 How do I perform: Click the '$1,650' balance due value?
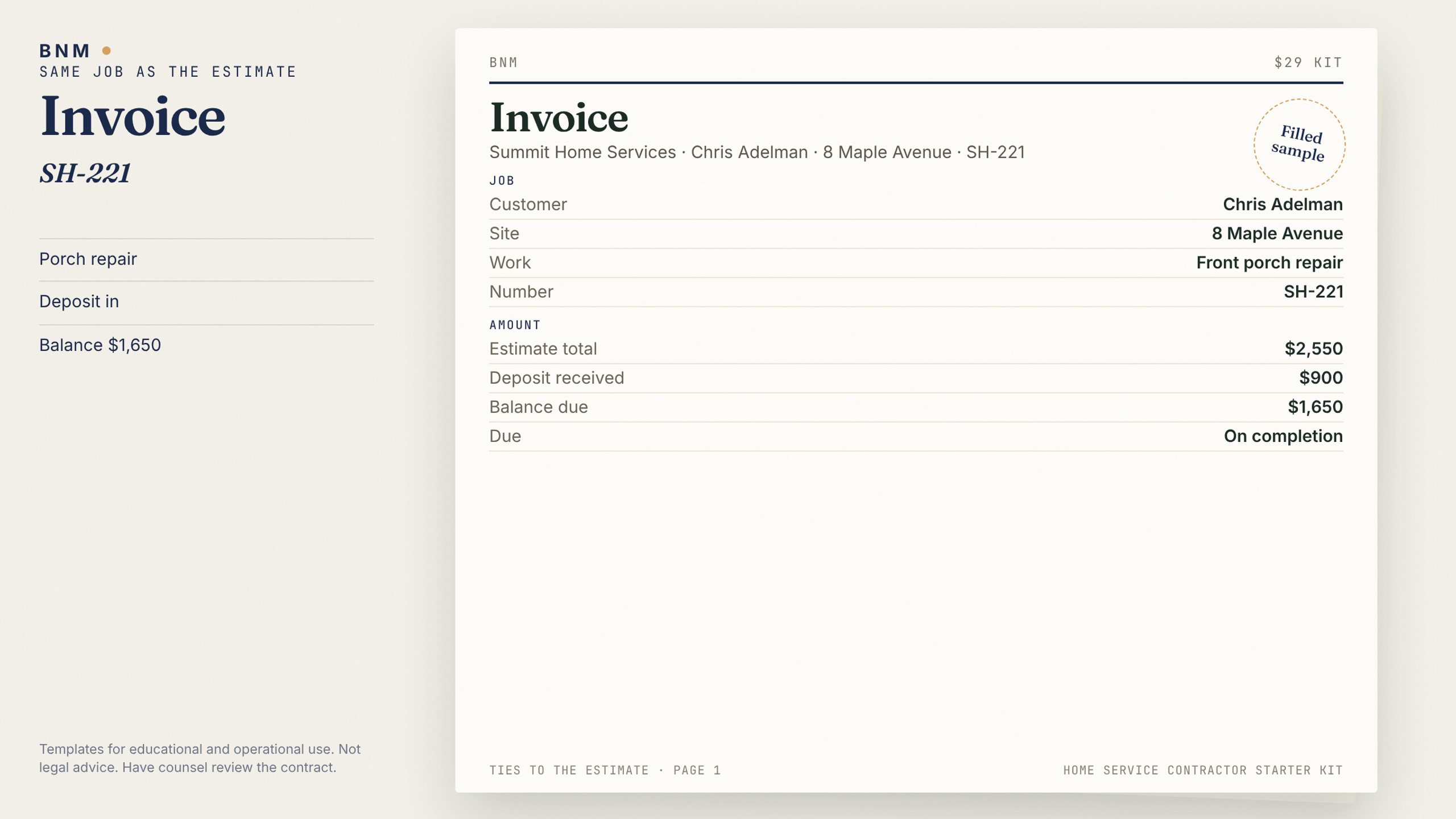[1316, 407]
